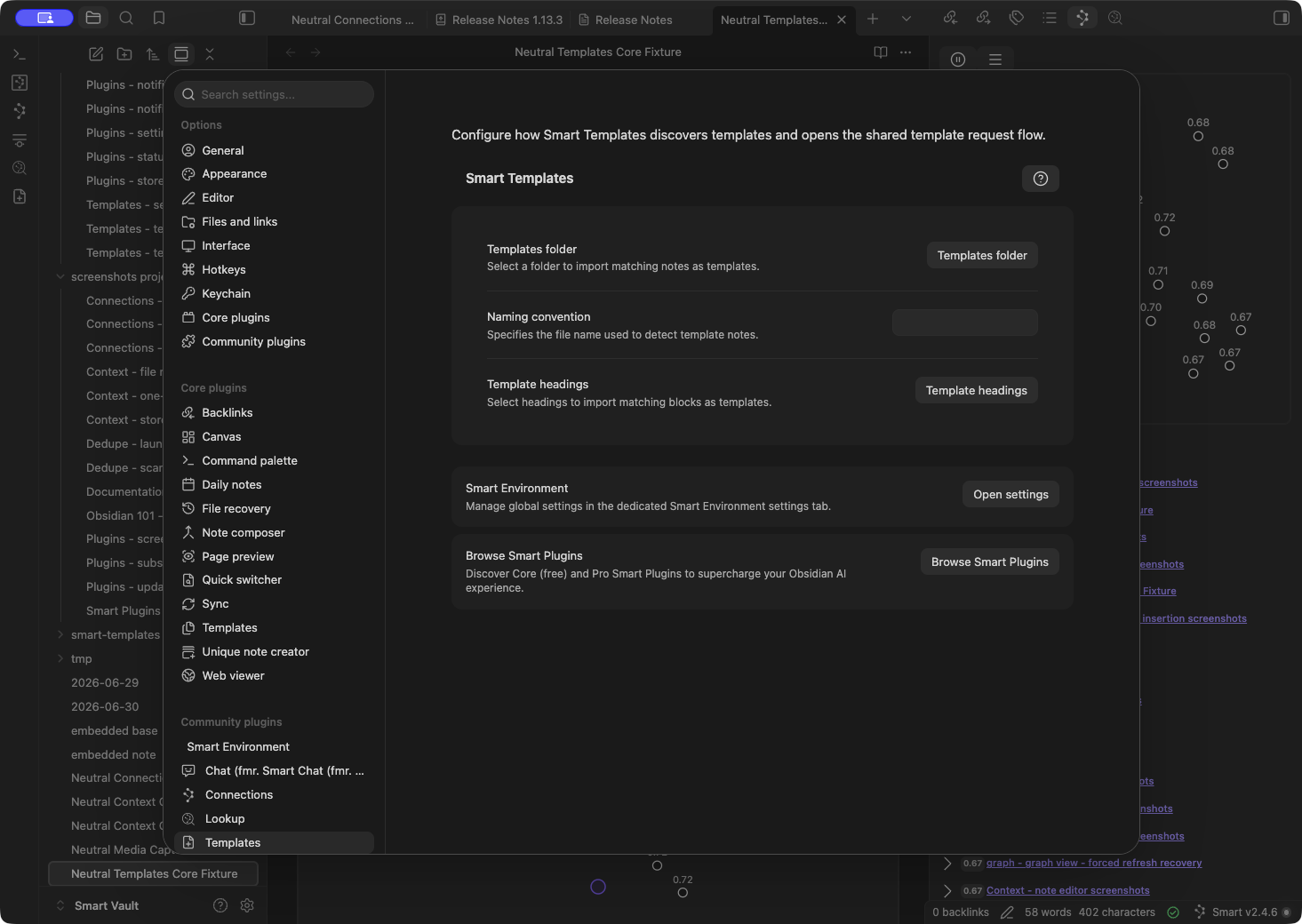1302x924 pixels.
Task: Open the Keychain settings section
Action: point(274,293)
